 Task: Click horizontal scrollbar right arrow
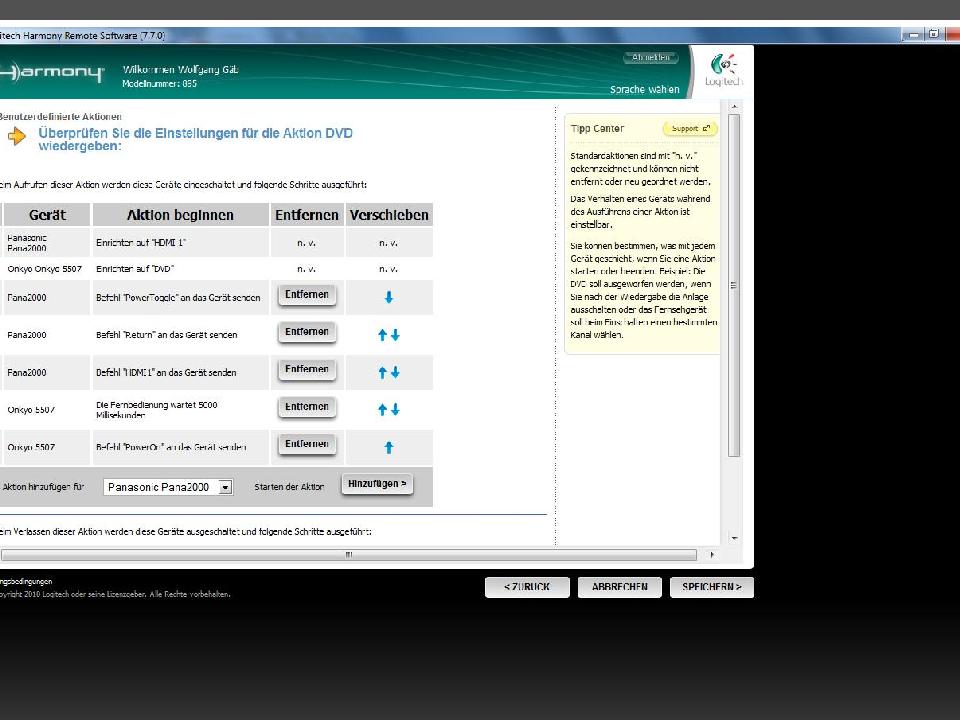coord(712,555)
